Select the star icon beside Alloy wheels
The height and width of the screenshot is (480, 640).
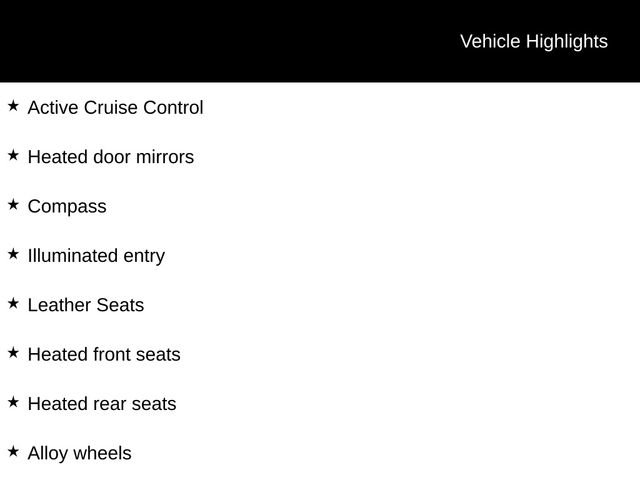coord(13,451)
